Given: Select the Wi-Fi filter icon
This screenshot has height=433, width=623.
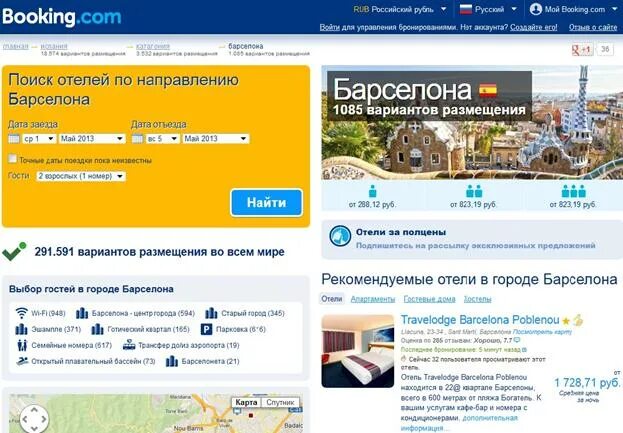Looking at the screenshot, I should 21,313.
